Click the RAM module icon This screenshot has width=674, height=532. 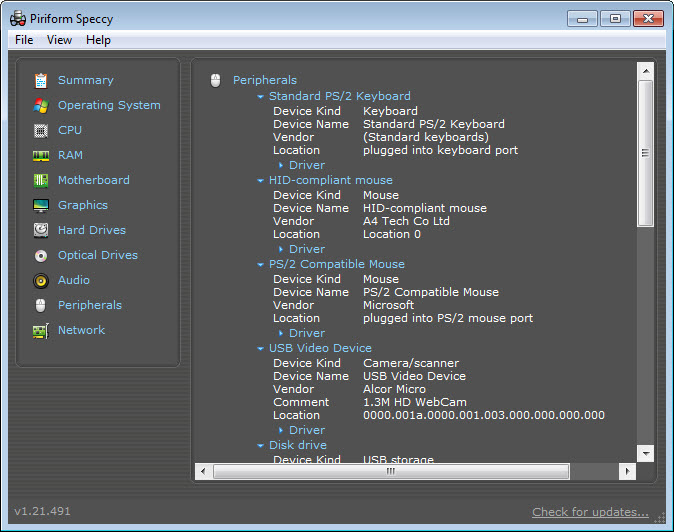(41, 156)
